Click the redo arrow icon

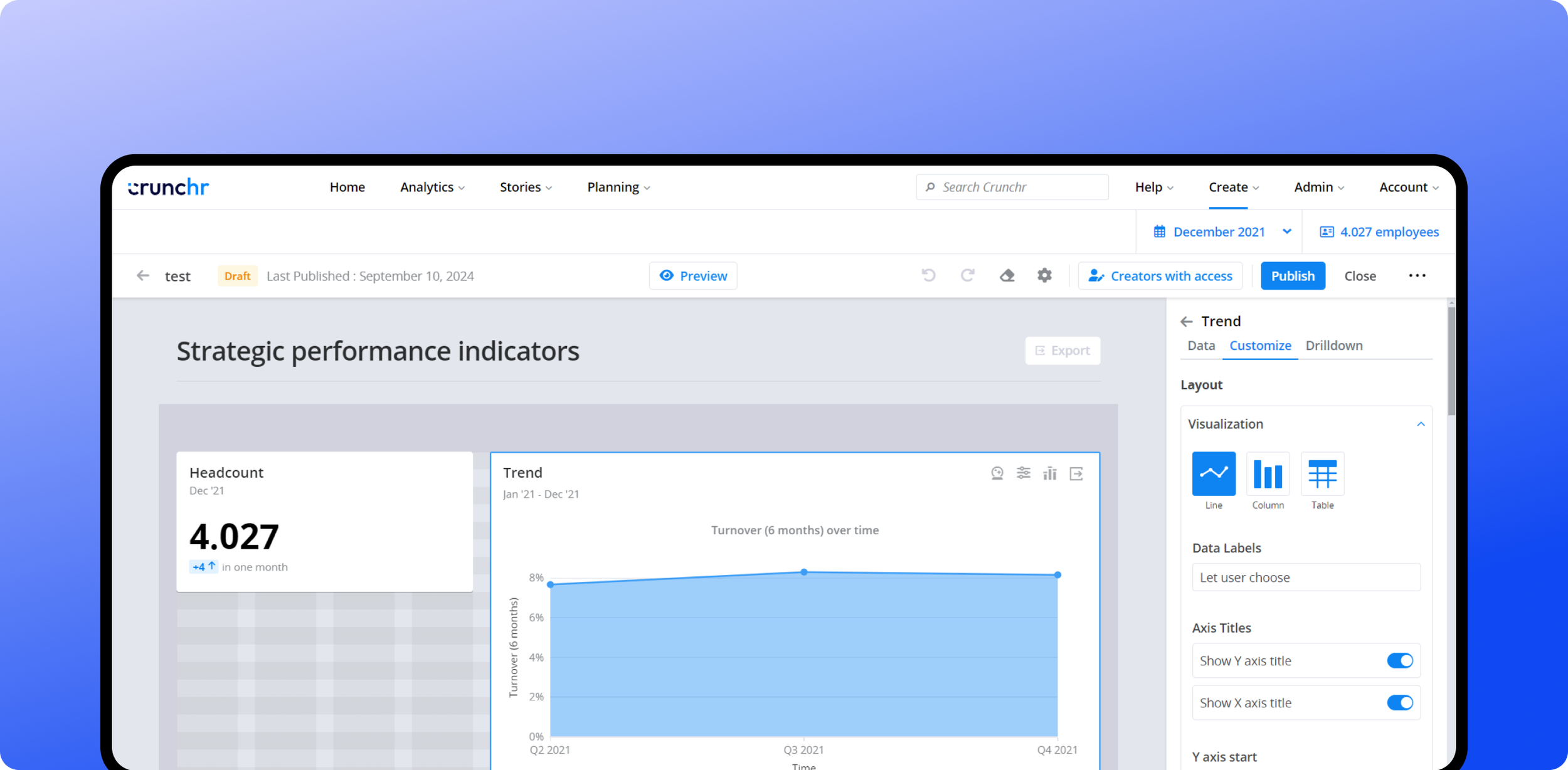968,275
